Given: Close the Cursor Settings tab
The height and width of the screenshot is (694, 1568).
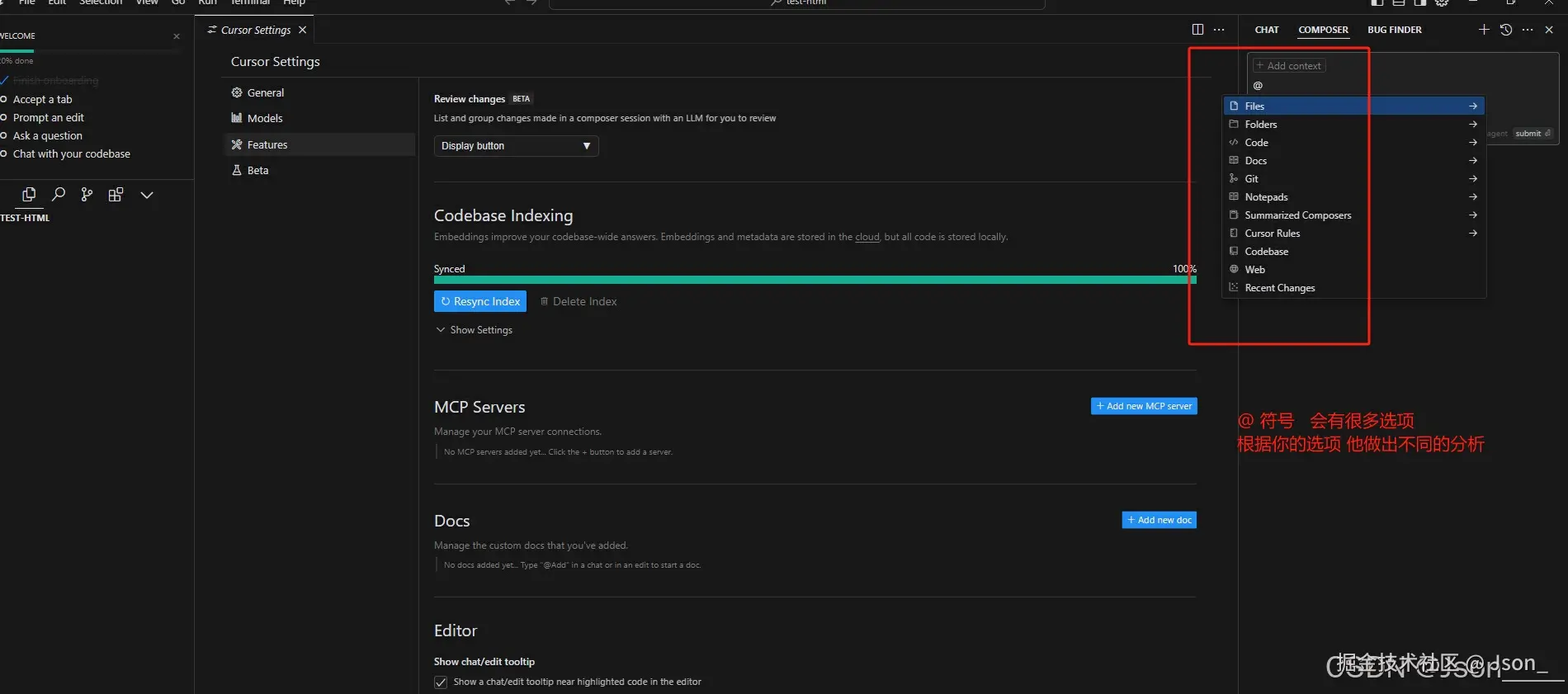Looking at the screenshot, I should [303, 30].
